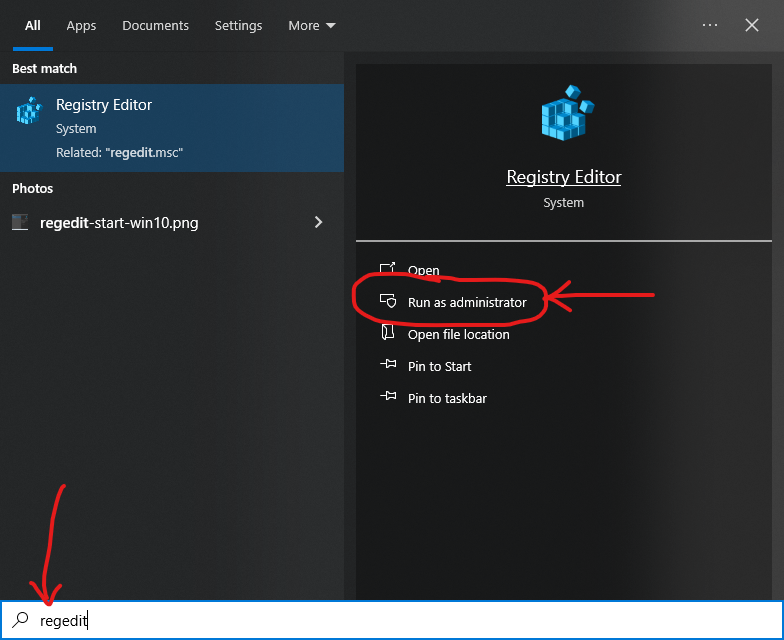
Task: Click thumbnail icon of regedit-start-win10.png
Action: point(20,222)
